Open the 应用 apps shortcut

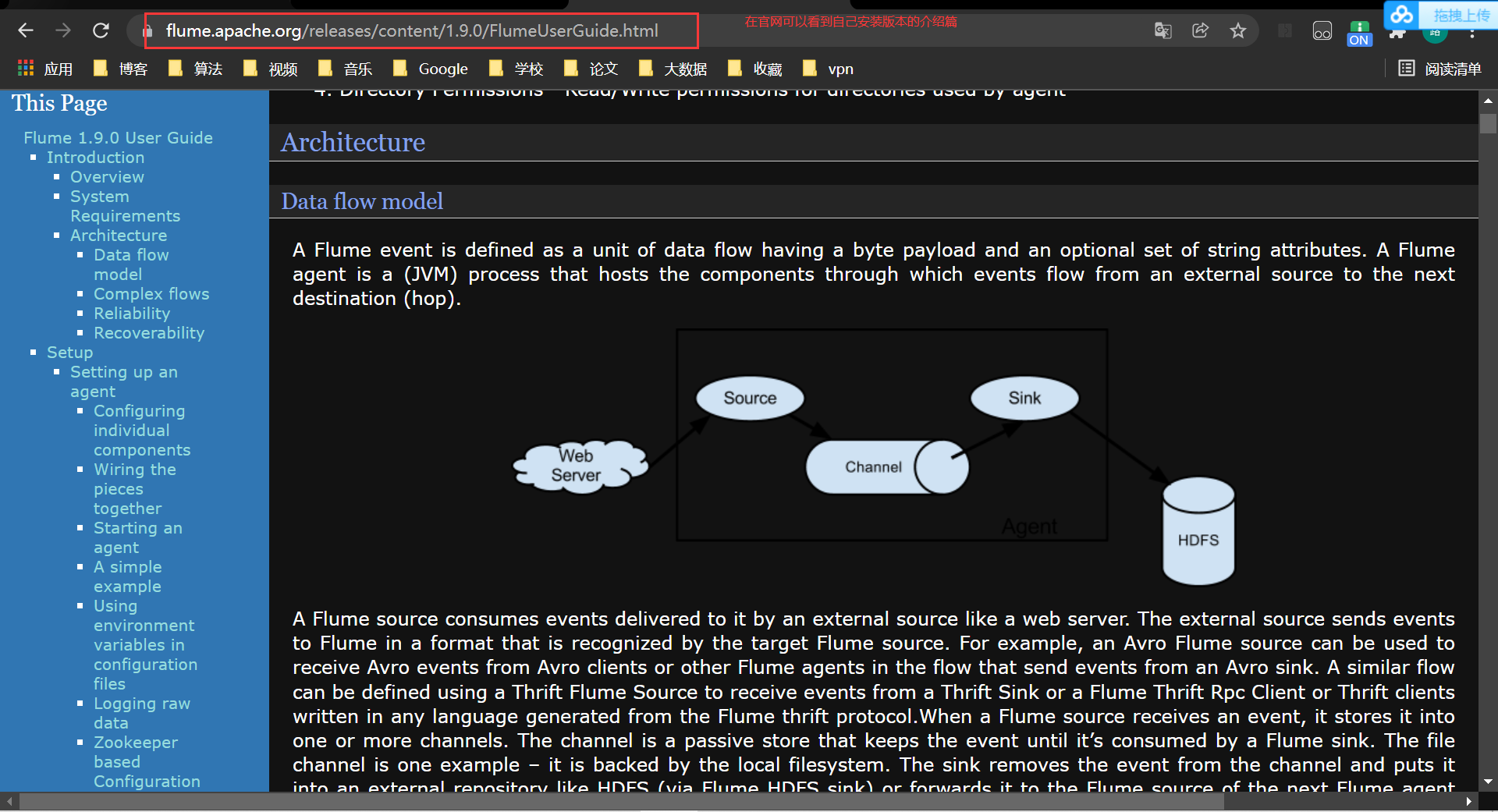(45, 69)
